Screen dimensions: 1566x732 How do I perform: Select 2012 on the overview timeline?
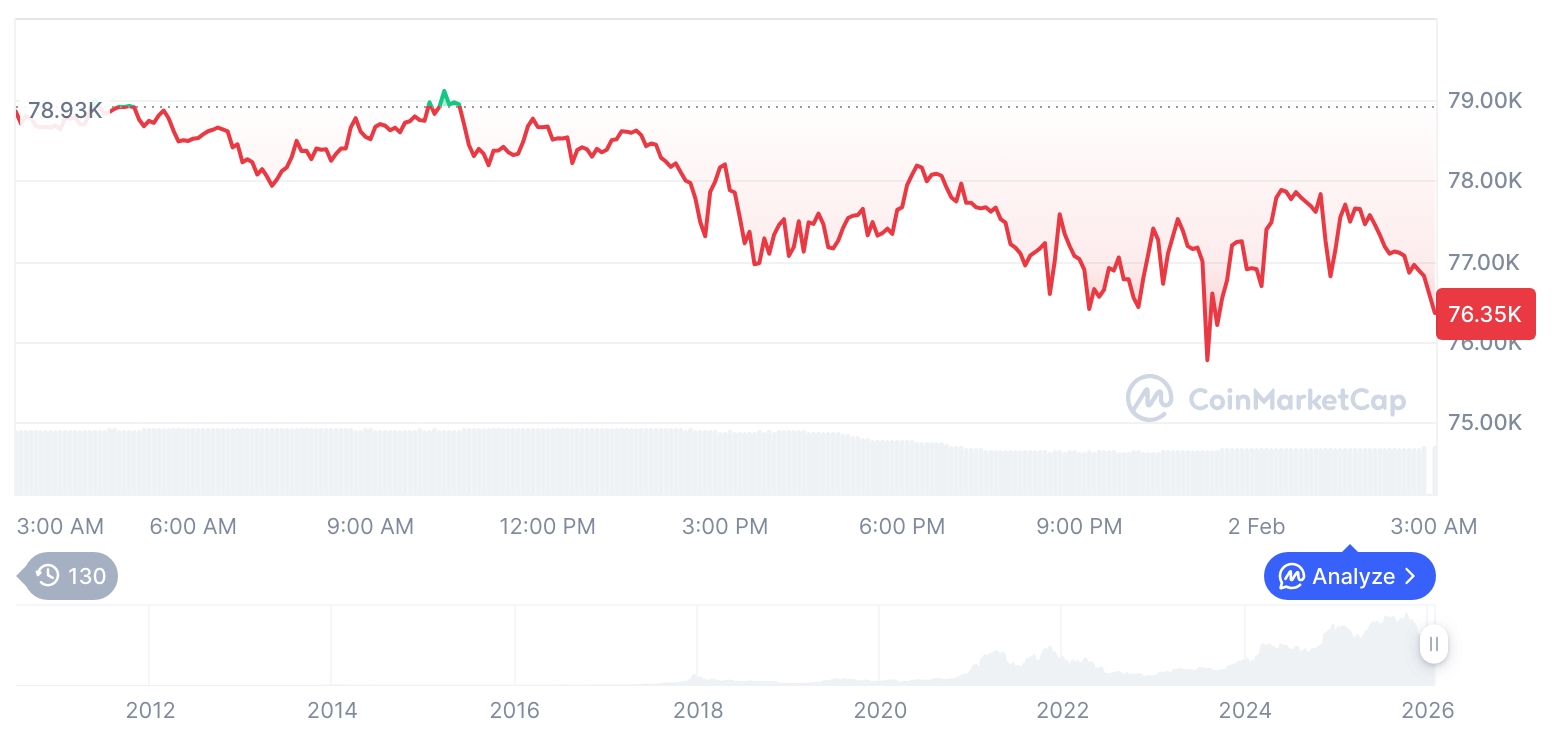tap(150, 710)
